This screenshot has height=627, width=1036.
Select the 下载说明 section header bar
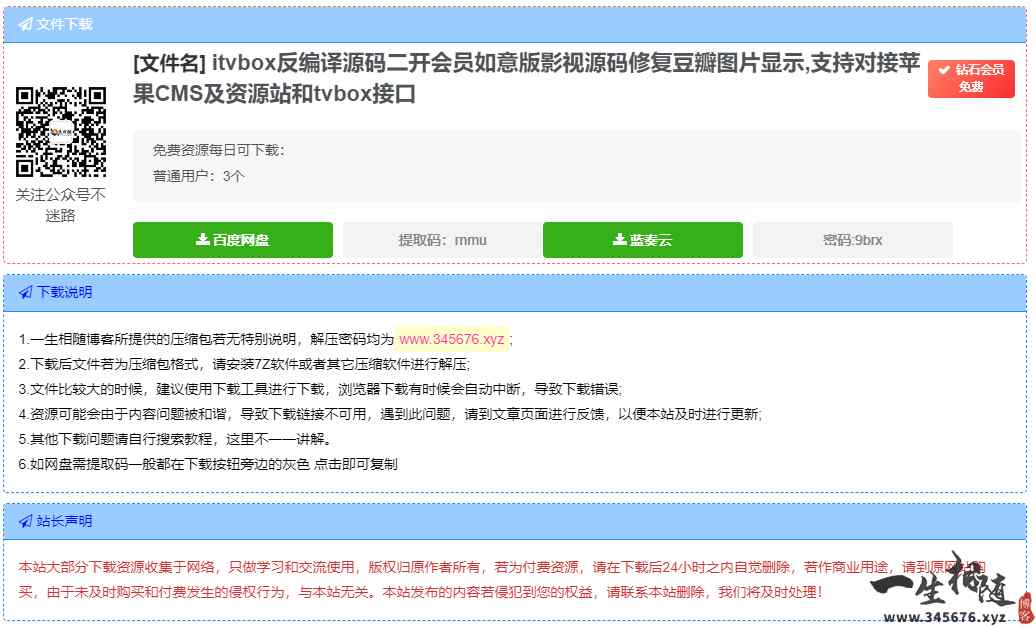[x=518, y=293]
